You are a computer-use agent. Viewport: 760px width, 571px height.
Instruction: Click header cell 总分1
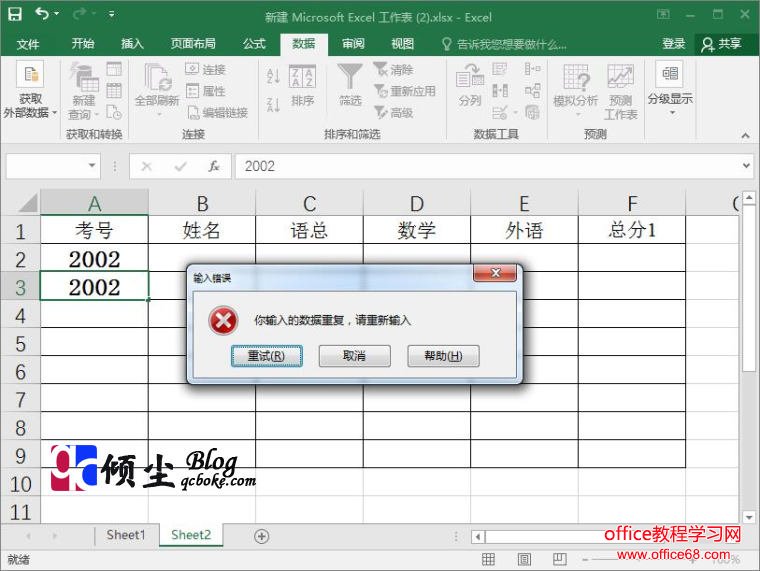[632, 230]
